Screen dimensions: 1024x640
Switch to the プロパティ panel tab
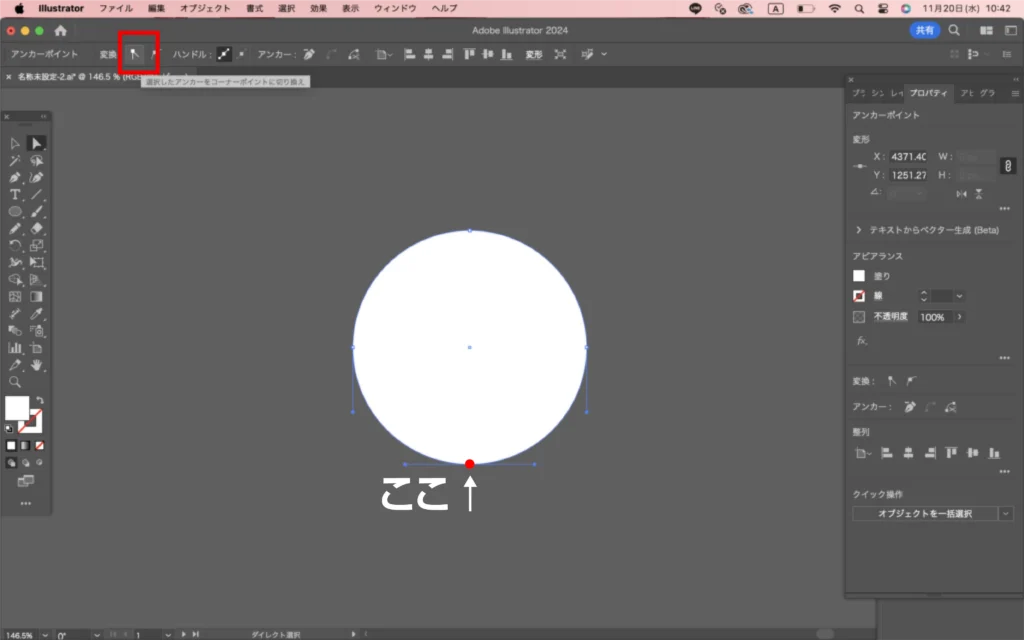pyautogui.click(x=927, y=93)
